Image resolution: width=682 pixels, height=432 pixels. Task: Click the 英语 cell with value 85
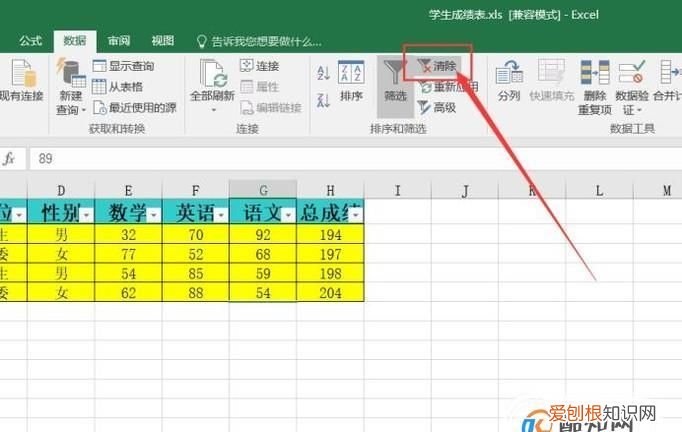[x=196, y=274]
